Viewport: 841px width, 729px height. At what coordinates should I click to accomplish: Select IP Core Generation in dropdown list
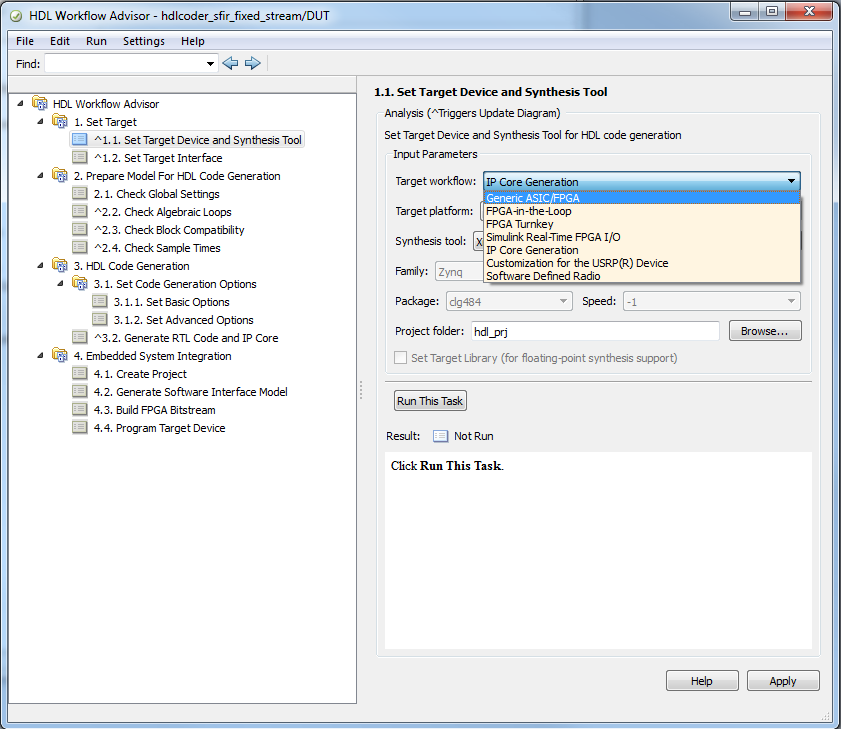(641, 250)
